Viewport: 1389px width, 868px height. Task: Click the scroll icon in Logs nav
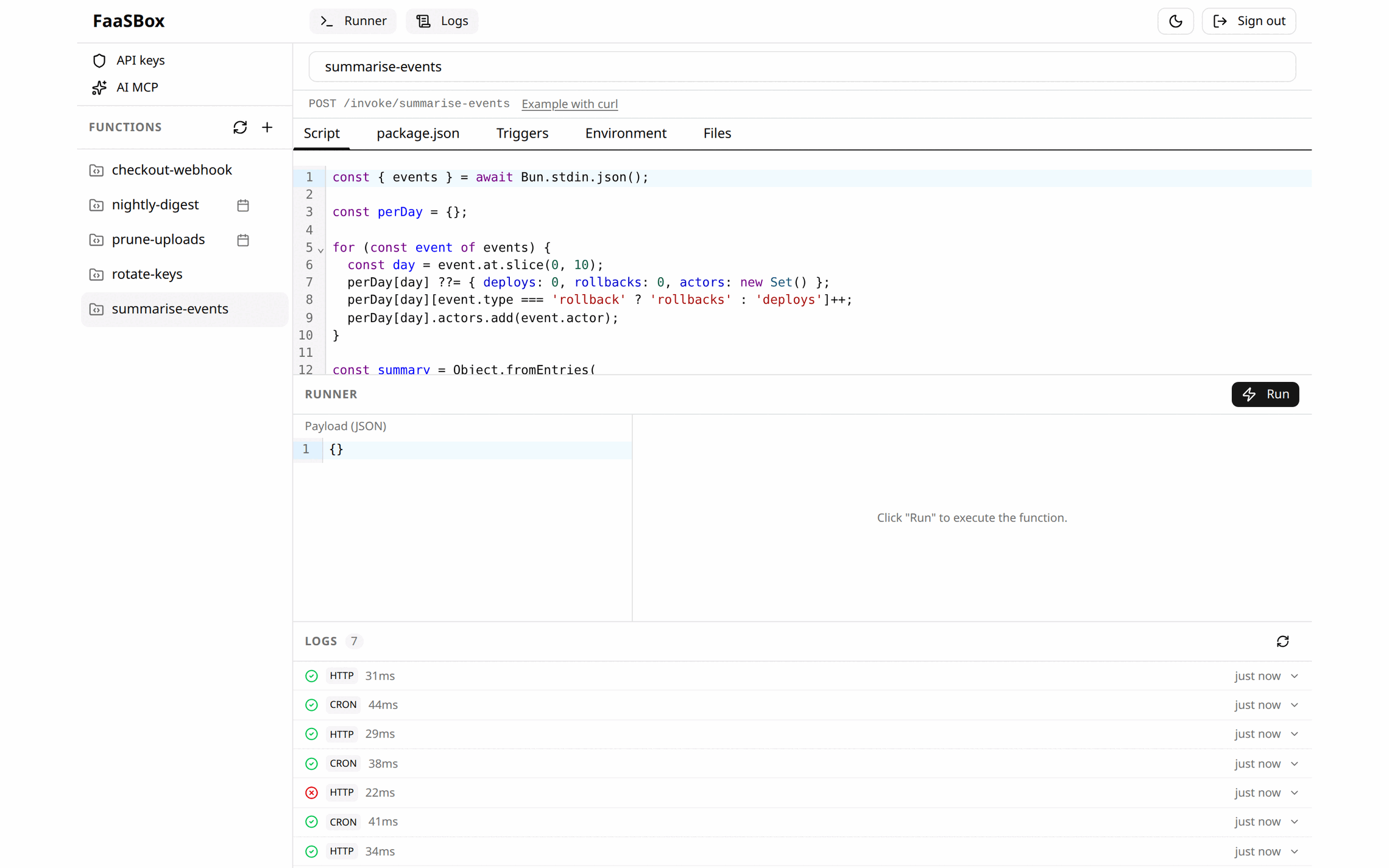click(x=423, y=21)
